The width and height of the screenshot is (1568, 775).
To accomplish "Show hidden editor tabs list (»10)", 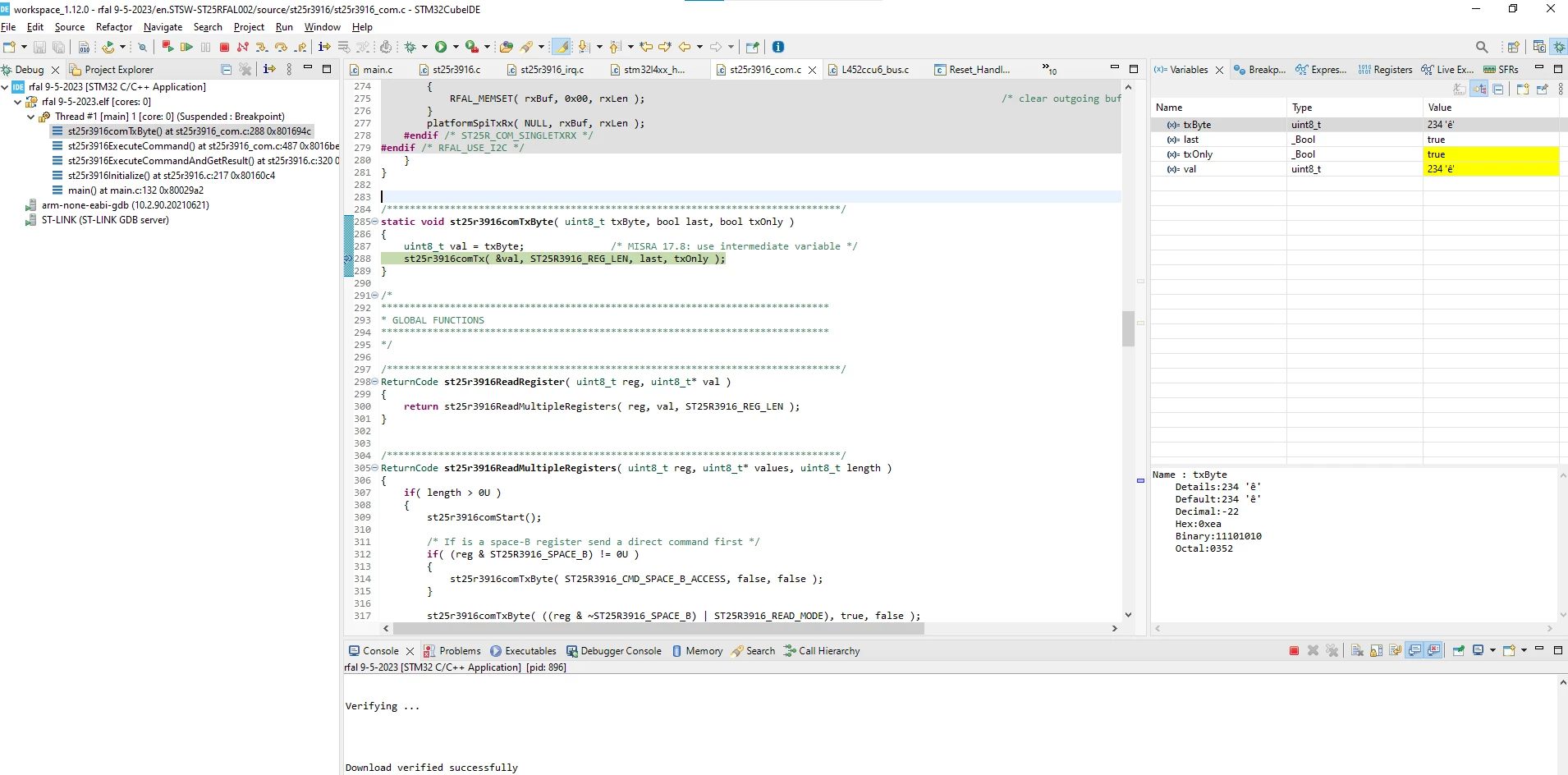I will pyautogui.click(x=1049, y=69).
